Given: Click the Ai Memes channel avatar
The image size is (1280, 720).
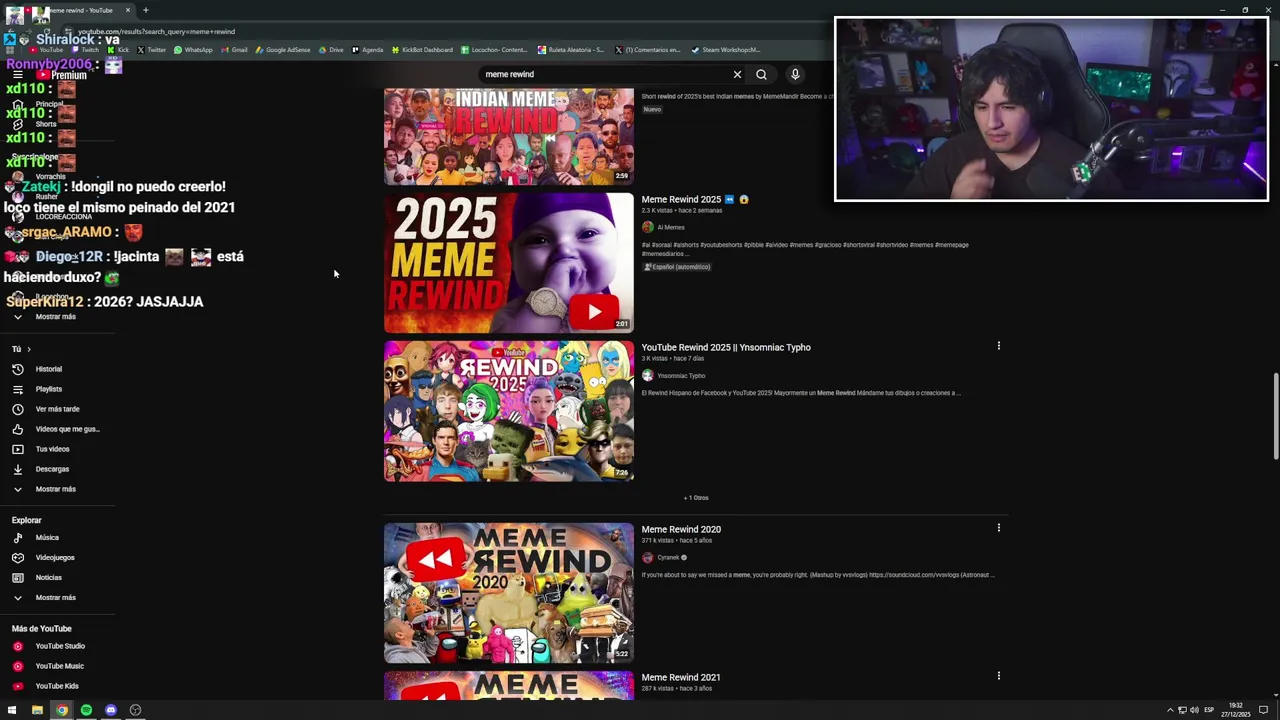Looking at the screenshot, I should click(647, 227).
